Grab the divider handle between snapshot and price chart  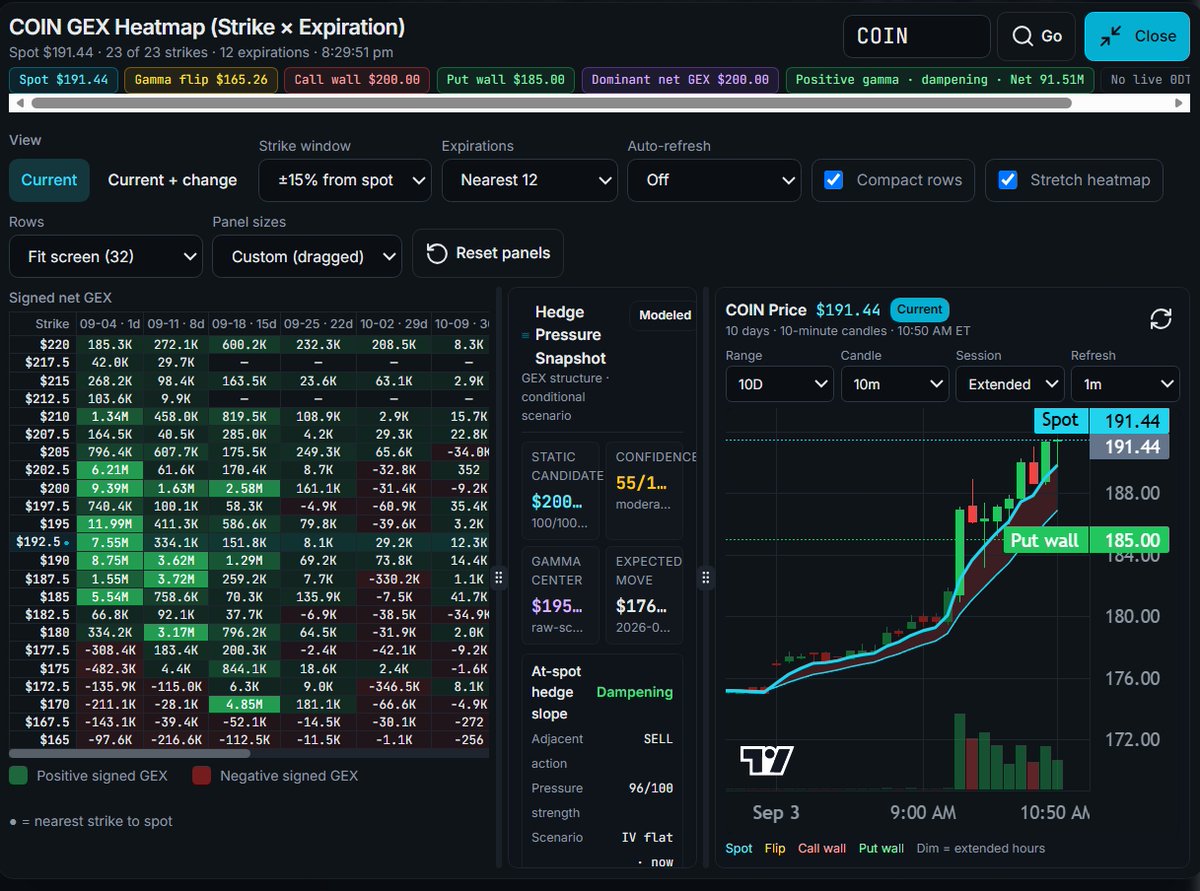(705, 577)
